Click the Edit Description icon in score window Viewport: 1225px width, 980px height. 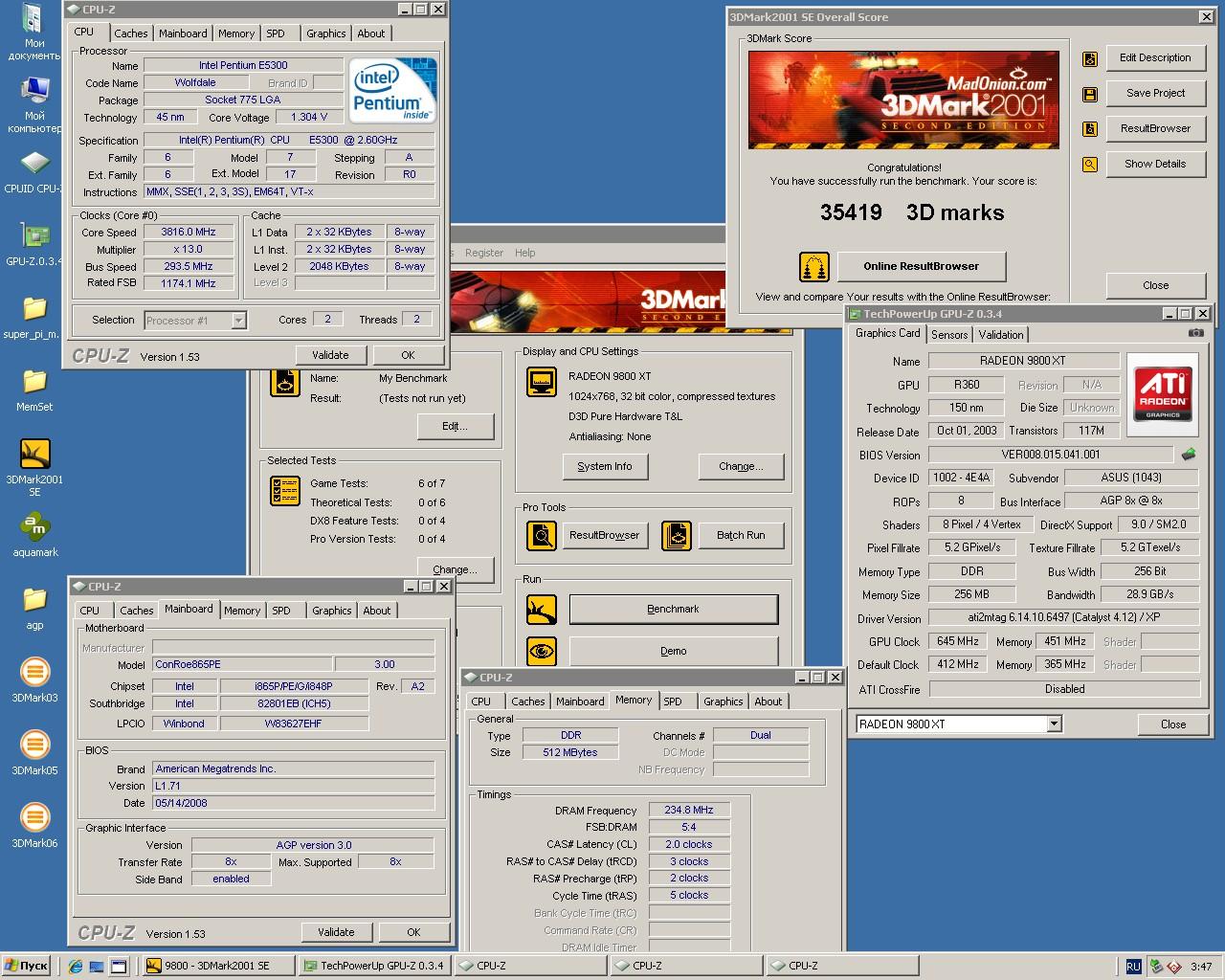click(1090, 58)
